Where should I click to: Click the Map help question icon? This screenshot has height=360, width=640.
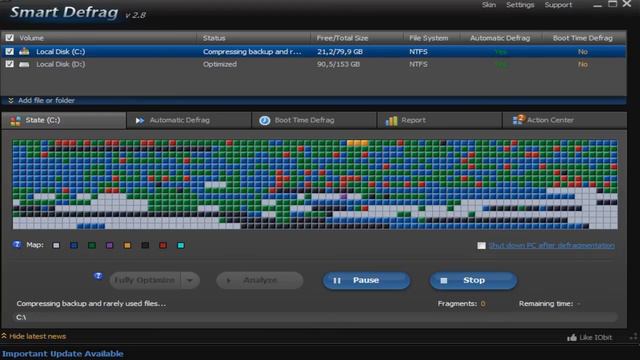click(17, 244)
